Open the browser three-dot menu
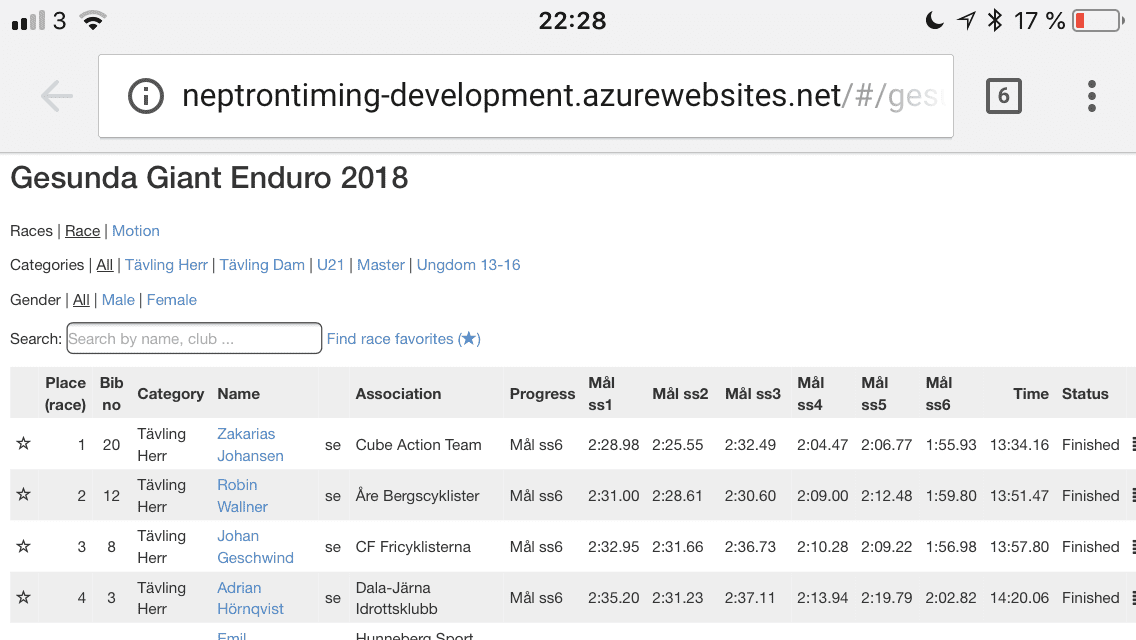Viewport: 1136px width, 640px height. pos(1092,96)
